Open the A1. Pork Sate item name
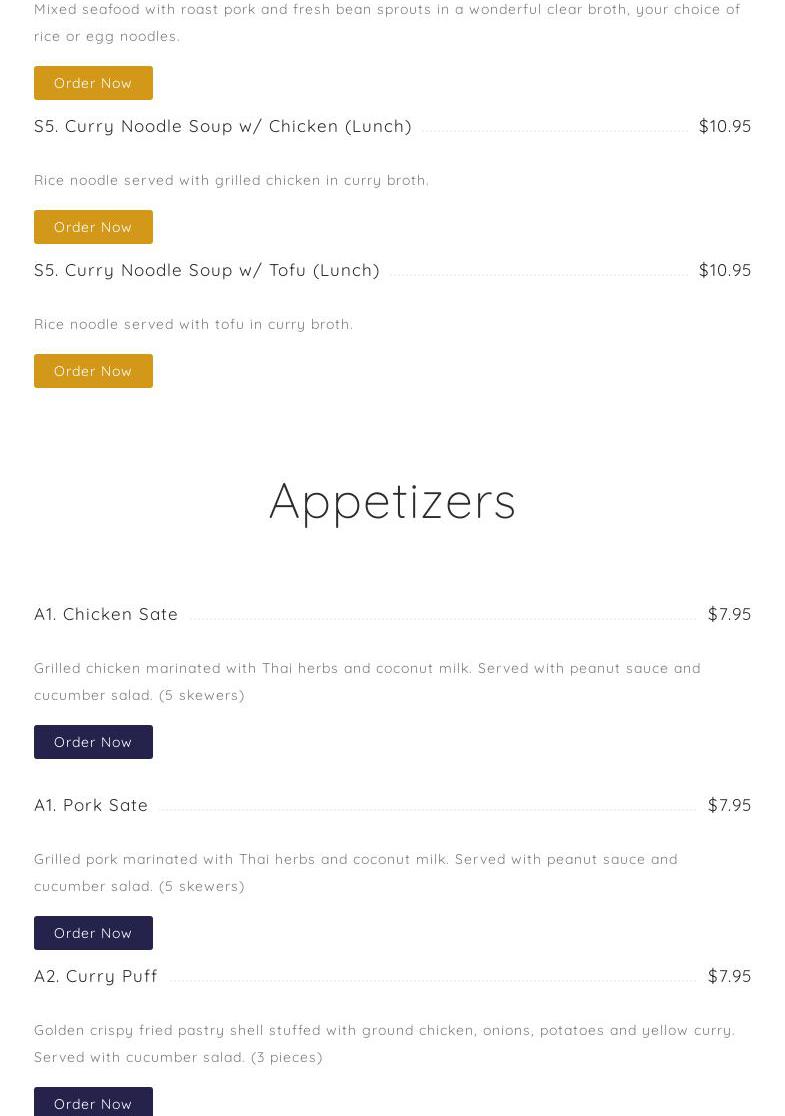 pos(91,805)
